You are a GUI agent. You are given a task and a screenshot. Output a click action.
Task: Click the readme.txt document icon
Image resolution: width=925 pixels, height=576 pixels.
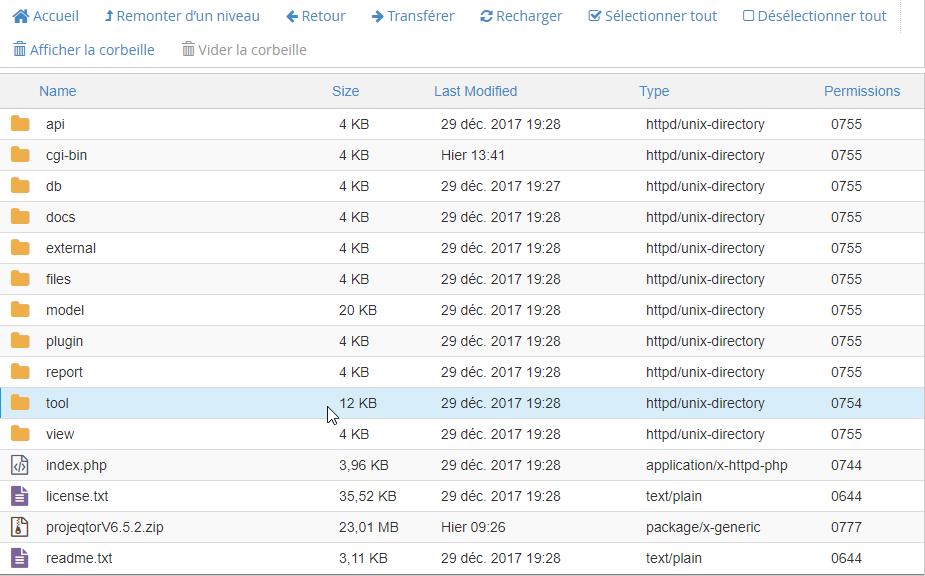click(20, 558)
